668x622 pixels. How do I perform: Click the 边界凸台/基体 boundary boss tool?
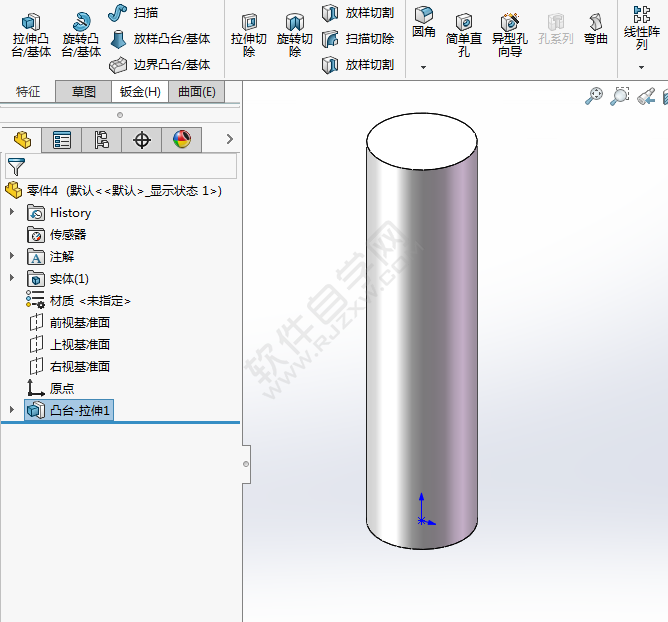pos(160,65)
